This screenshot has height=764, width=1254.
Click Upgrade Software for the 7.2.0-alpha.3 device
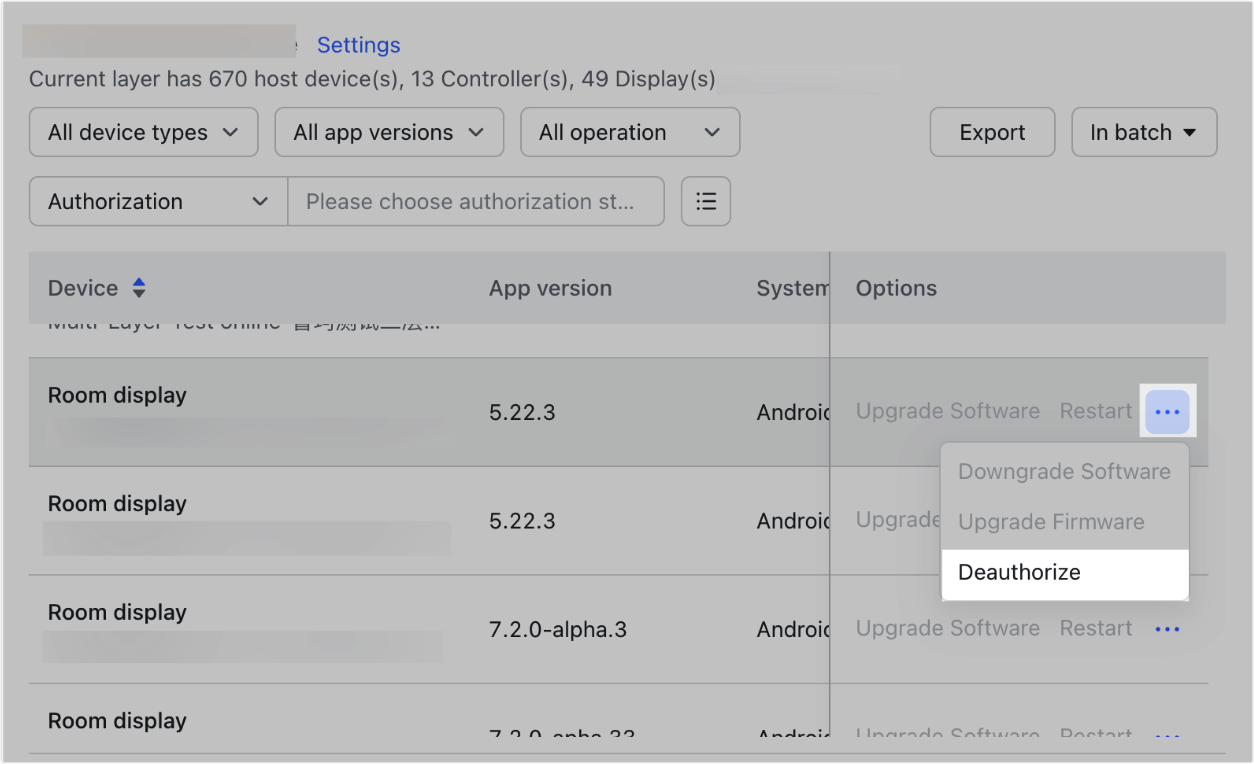point(947,629)
